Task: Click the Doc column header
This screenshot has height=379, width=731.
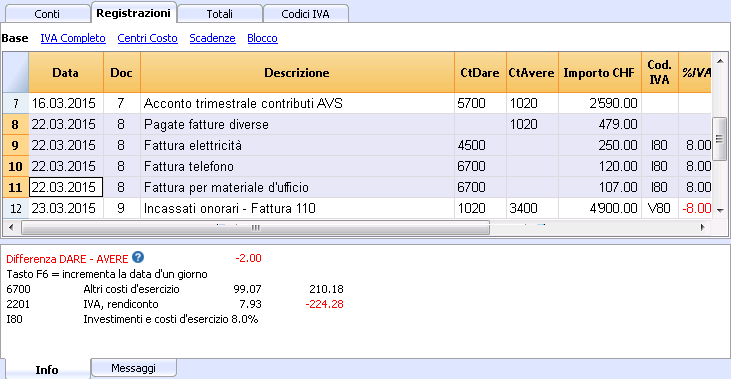Action: pyautogui.click(x=121, y=72)
